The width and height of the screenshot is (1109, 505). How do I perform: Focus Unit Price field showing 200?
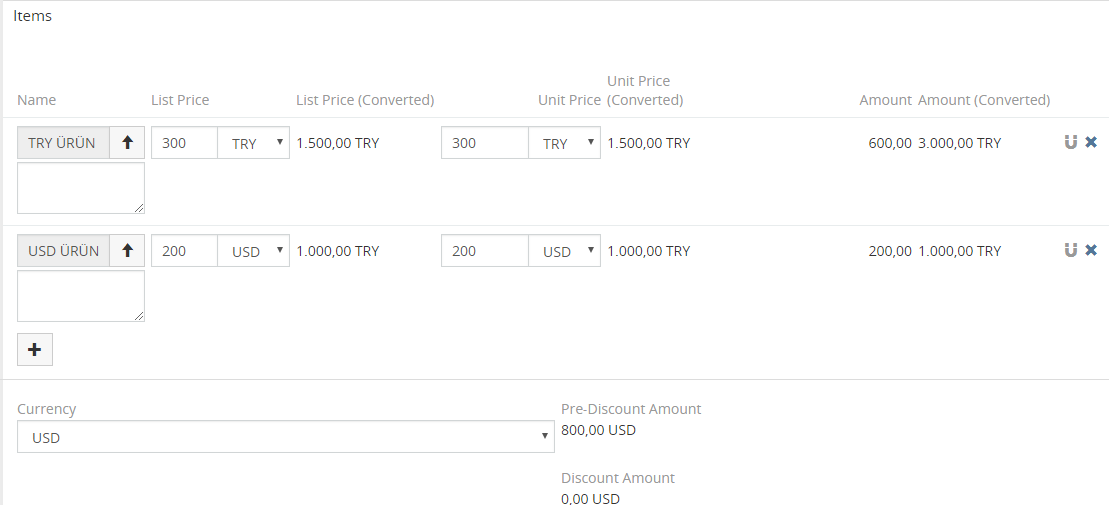click(x=484, y=251)
